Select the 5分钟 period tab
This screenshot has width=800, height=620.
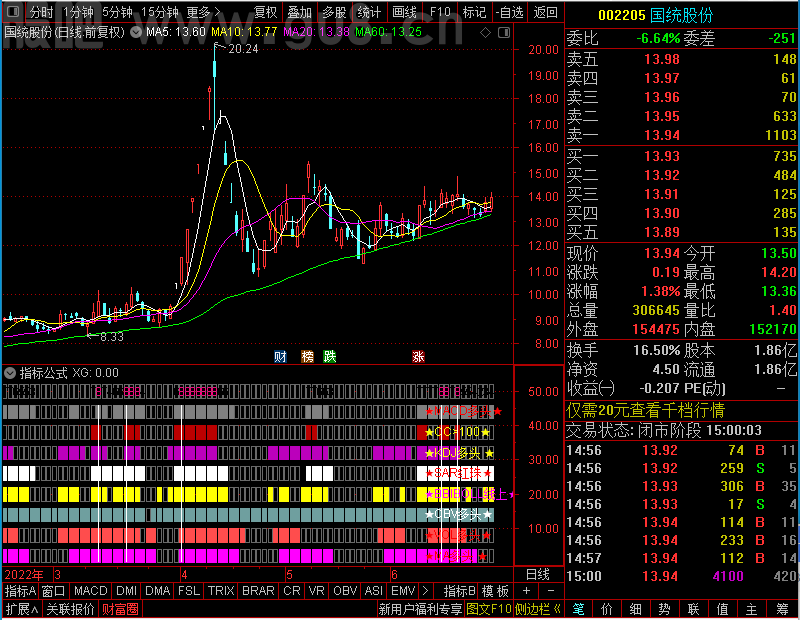[x=117, y=12]
